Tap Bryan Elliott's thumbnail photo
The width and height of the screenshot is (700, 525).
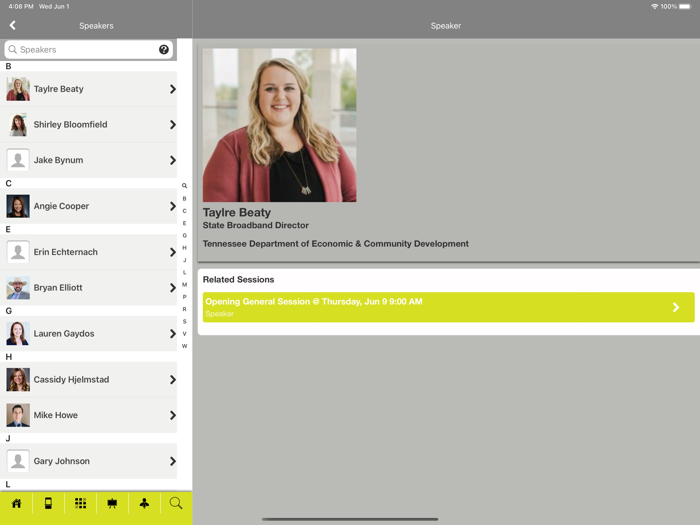(x=18, y=288)
